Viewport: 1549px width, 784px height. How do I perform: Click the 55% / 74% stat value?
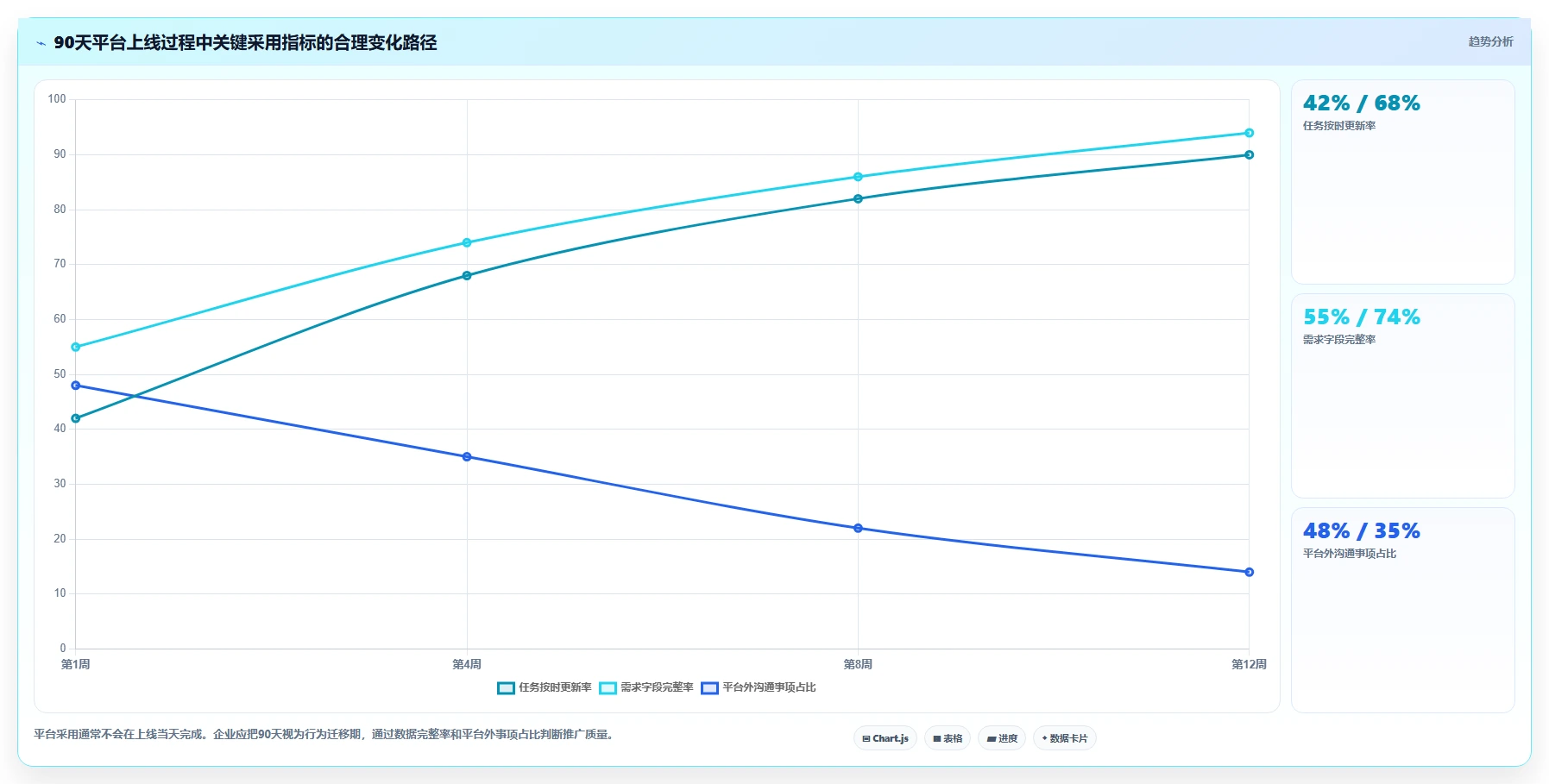(1361, 317)
